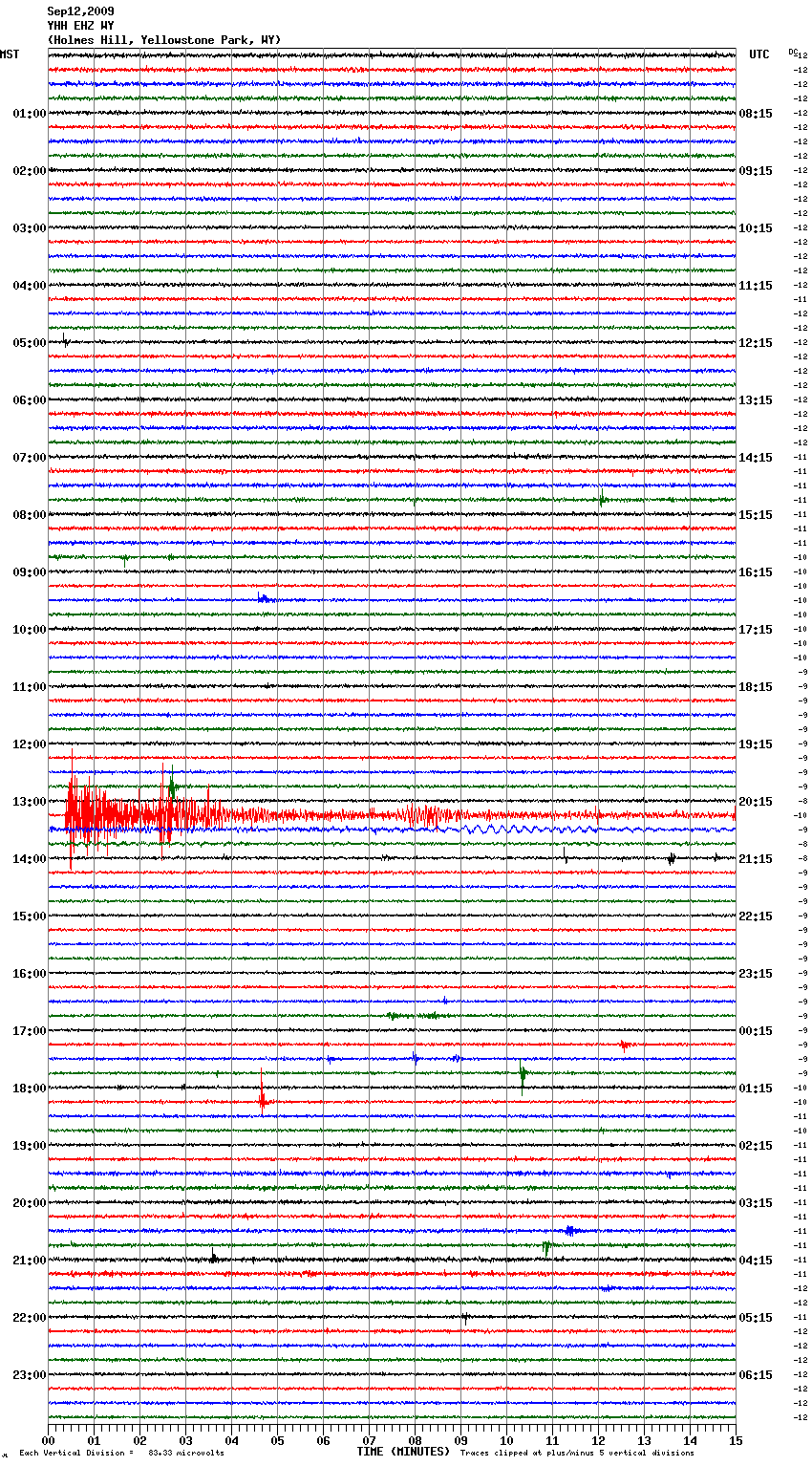Screen dimensions: 812x1466
Task: Click the 00 minute axis tick label
Action: click(49, 1440)
